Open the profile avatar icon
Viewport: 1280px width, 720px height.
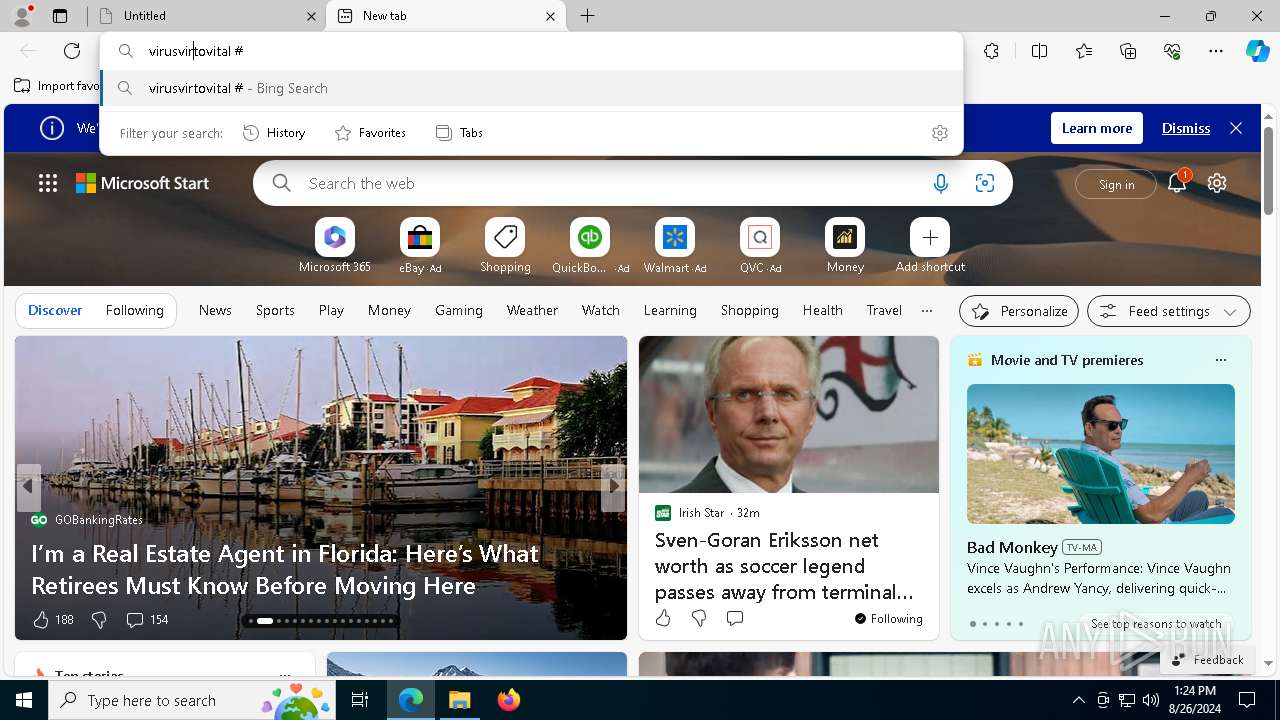(22, 16)
